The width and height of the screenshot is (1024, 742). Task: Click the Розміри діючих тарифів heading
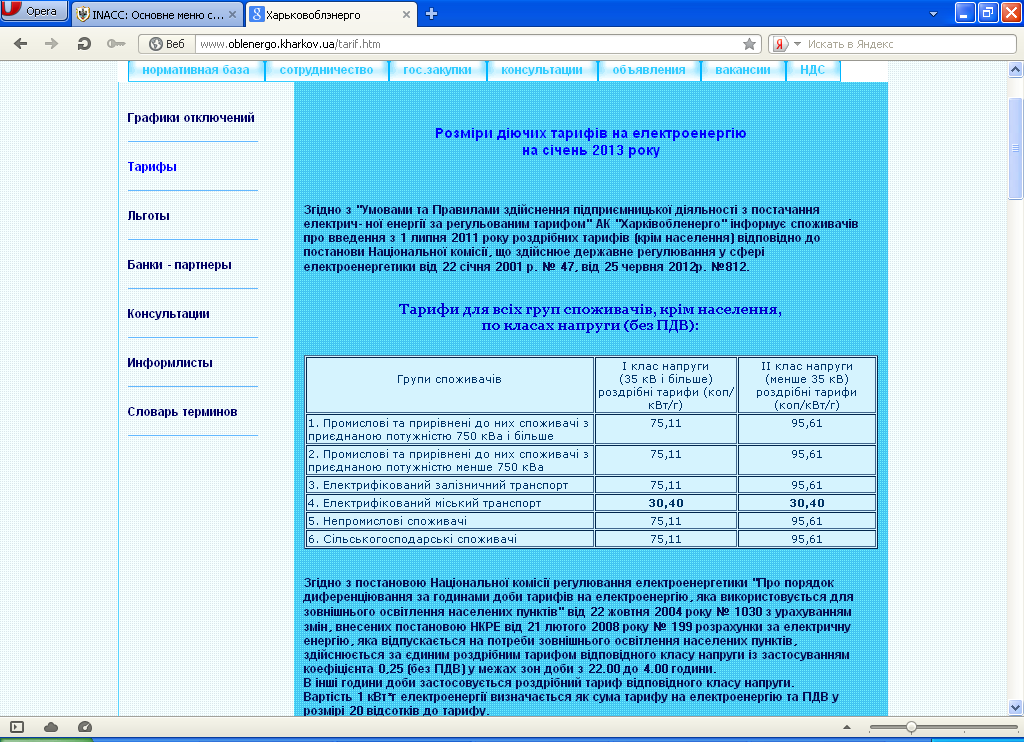[x=590, y=142]
